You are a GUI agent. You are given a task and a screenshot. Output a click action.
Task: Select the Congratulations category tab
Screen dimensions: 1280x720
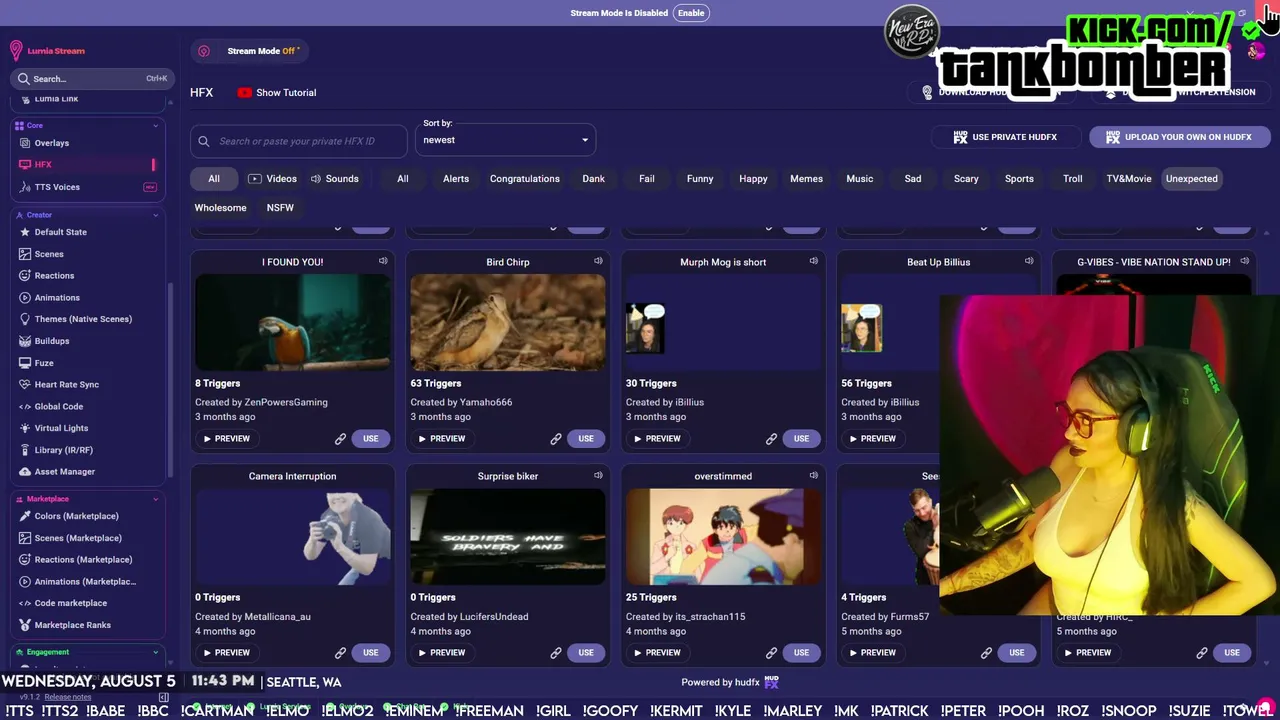tap(525, 179)
